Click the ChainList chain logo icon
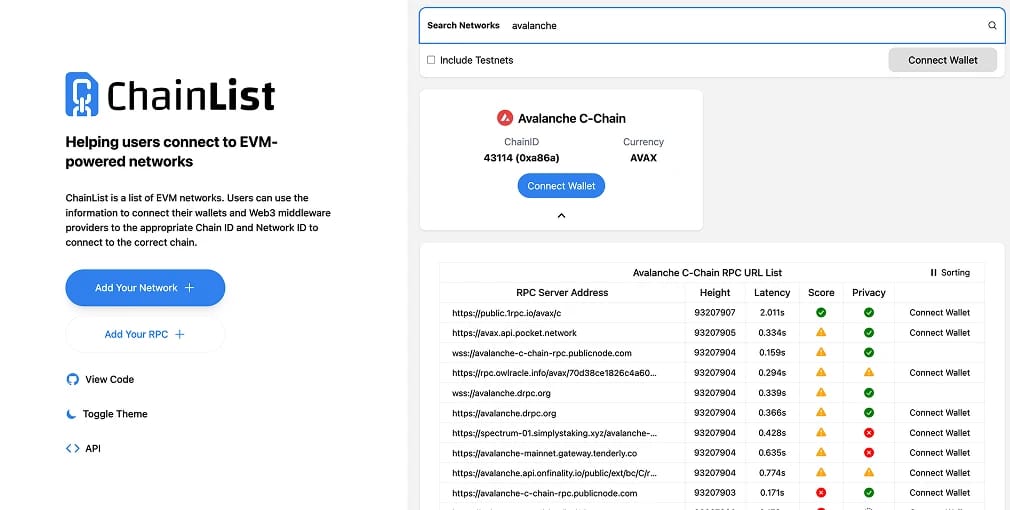The height and width of the screenshot is (510, 1010). (x=82, y=94)
